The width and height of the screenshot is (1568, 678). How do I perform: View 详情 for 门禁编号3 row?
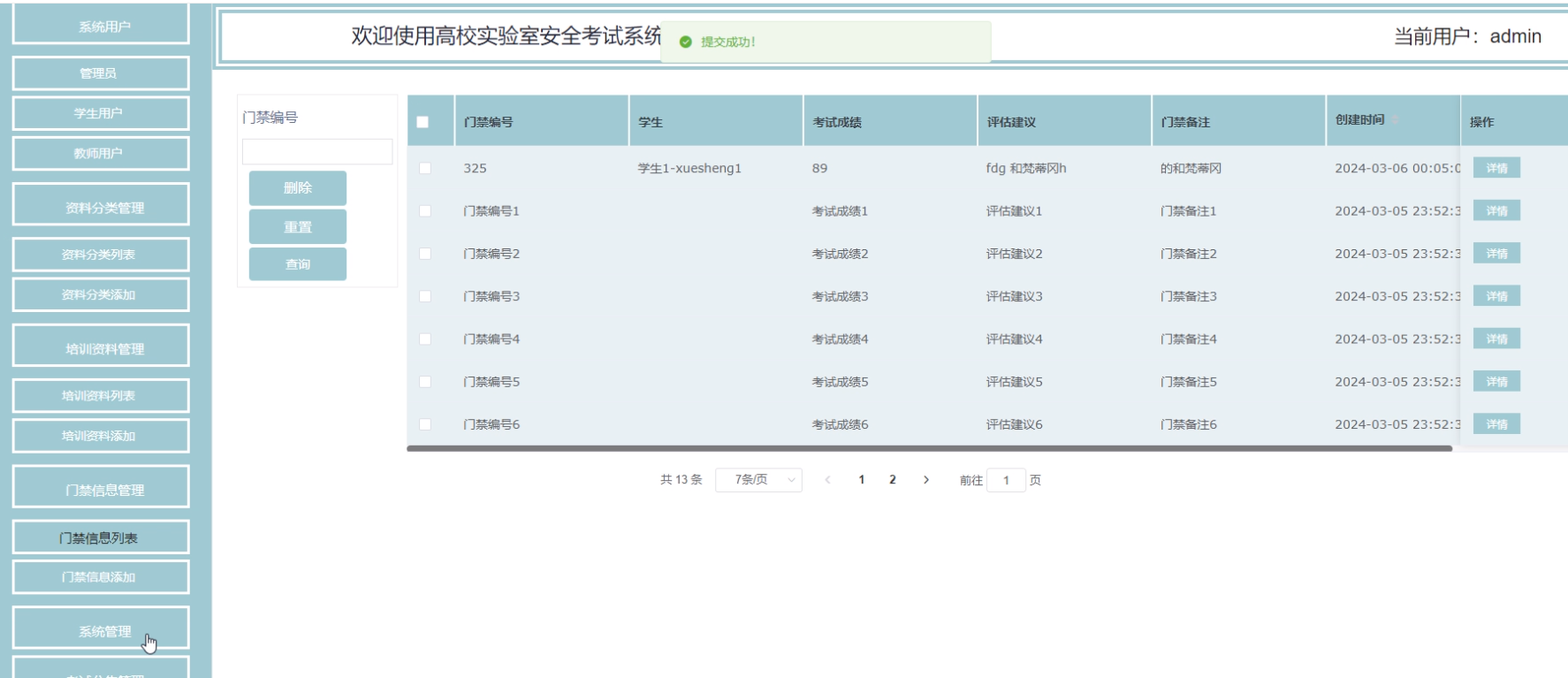(1496, 296)
